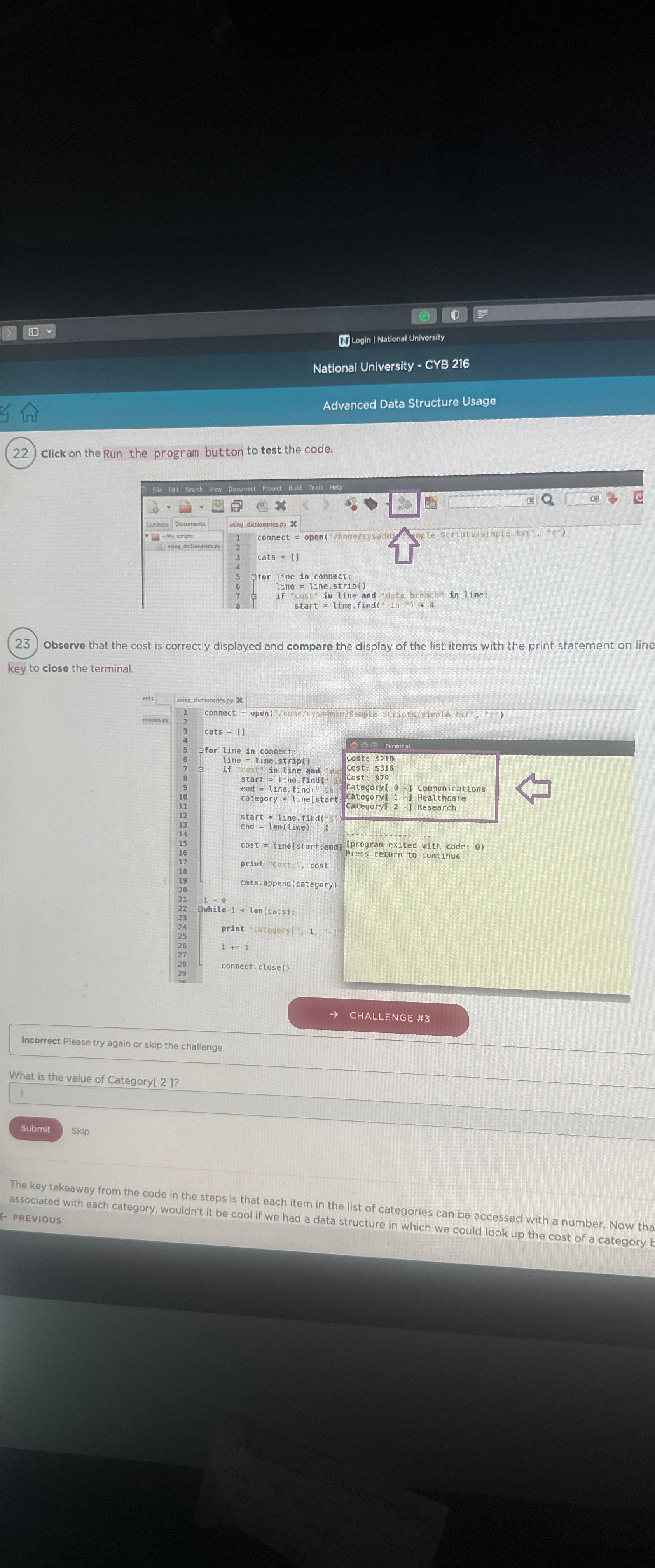This screenshot has width=655, height=1568.
Task: Click the New file icon in Geany toolbar
Action: [154, 507]
